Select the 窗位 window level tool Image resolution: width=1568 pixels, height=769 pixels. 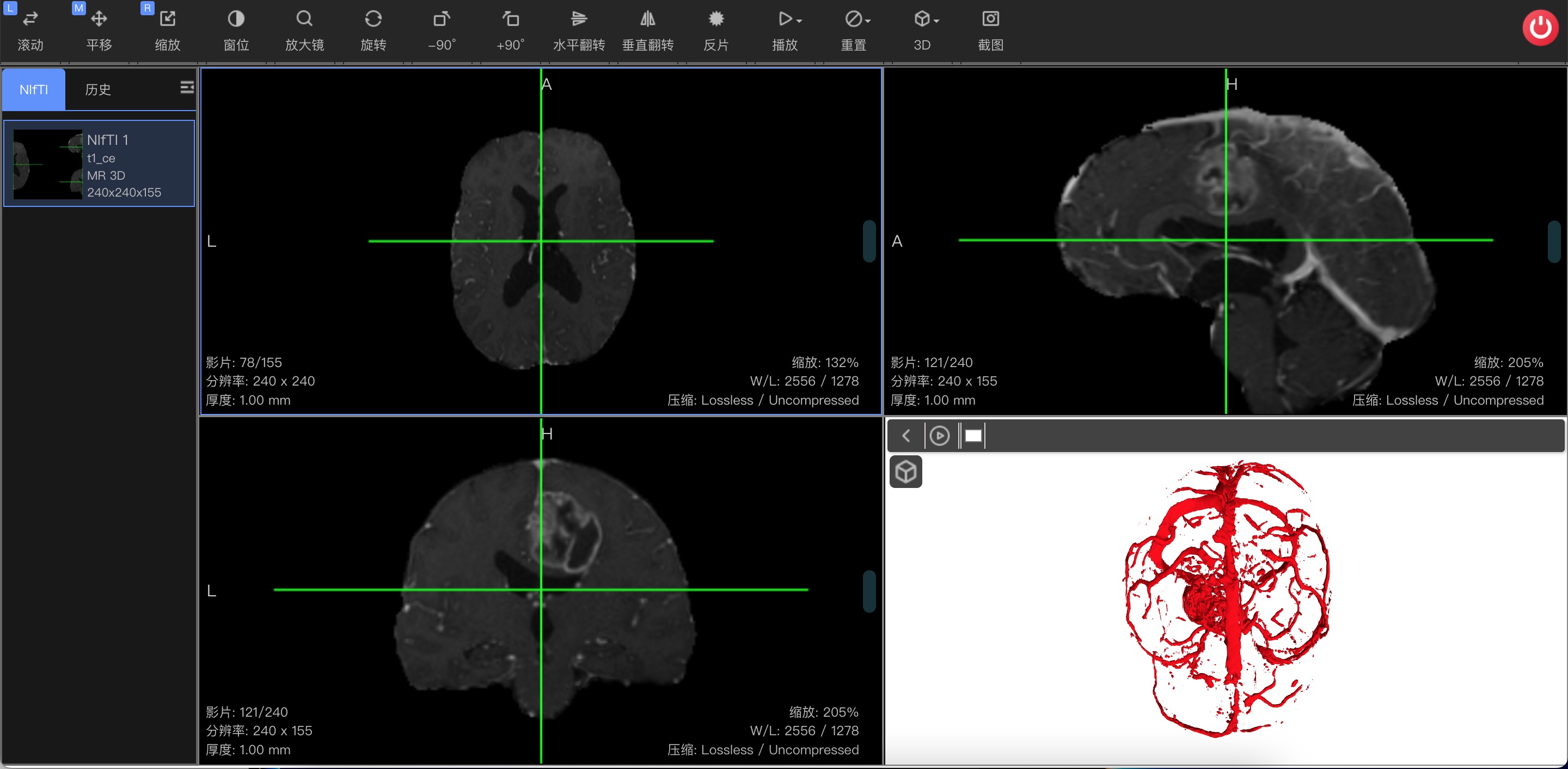coord(236,30)
